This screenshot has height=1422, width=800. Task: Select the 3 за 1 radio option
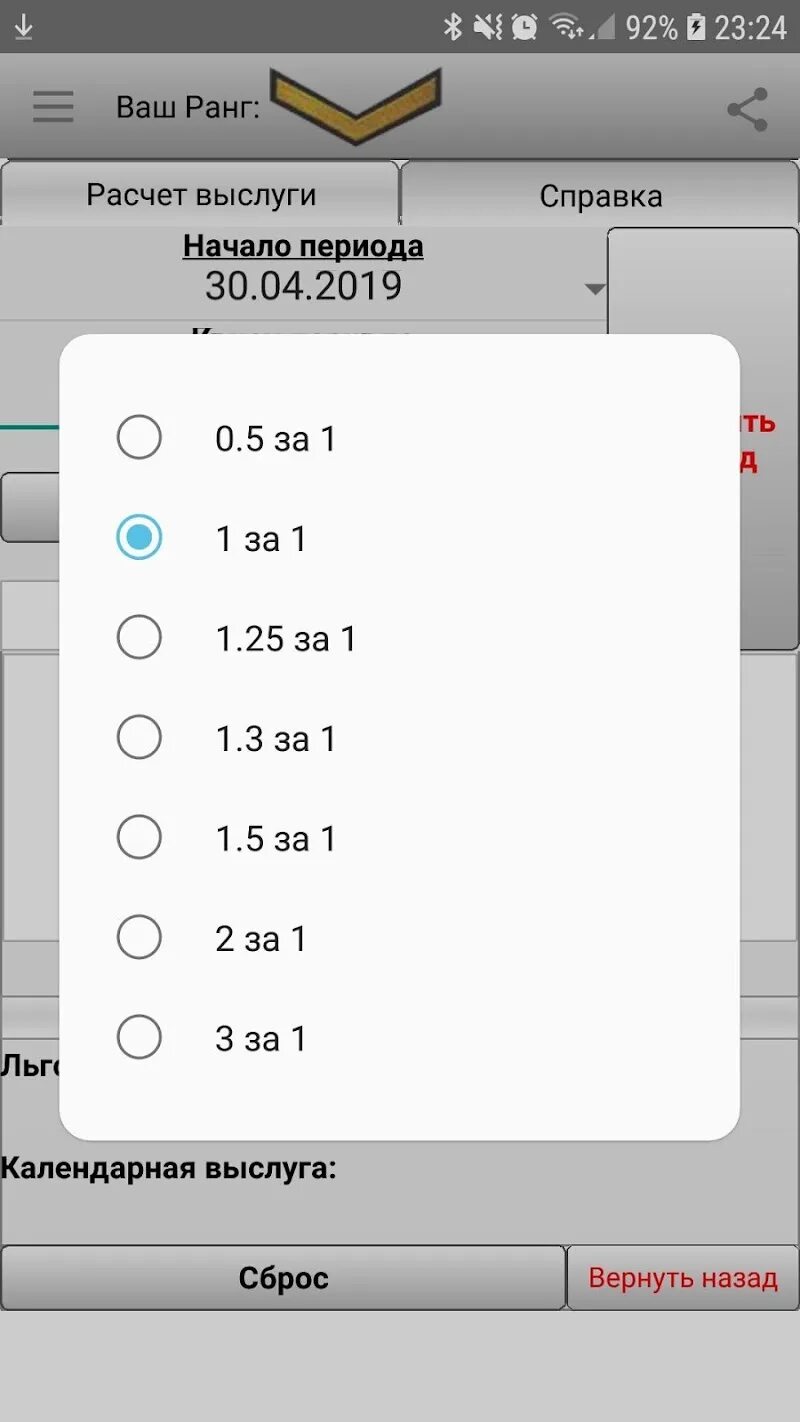399,1038
